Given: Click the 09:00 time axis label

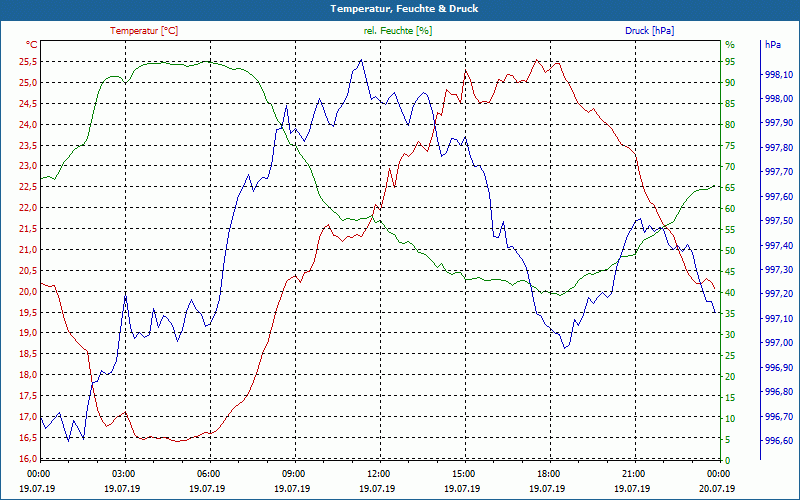Looking at the screenshot, I should [x=293, y=473].
